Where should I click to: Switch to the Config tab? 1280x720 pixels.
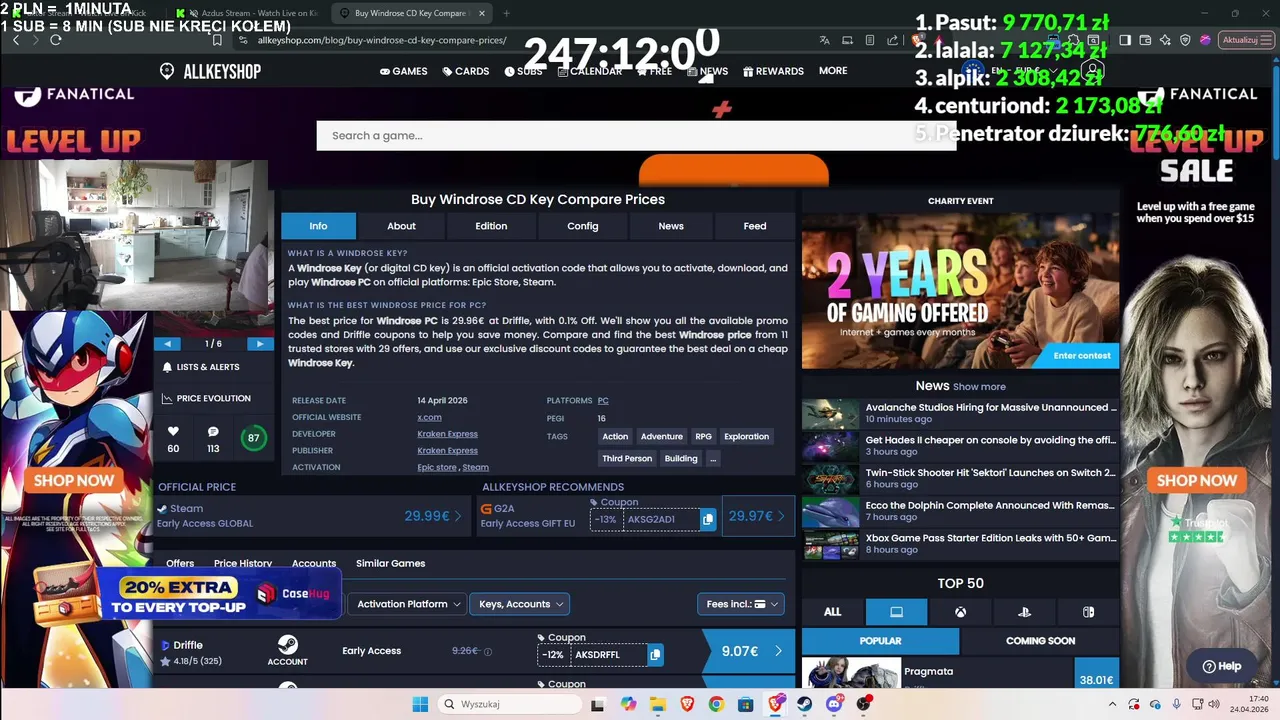[x=583, y=226]
